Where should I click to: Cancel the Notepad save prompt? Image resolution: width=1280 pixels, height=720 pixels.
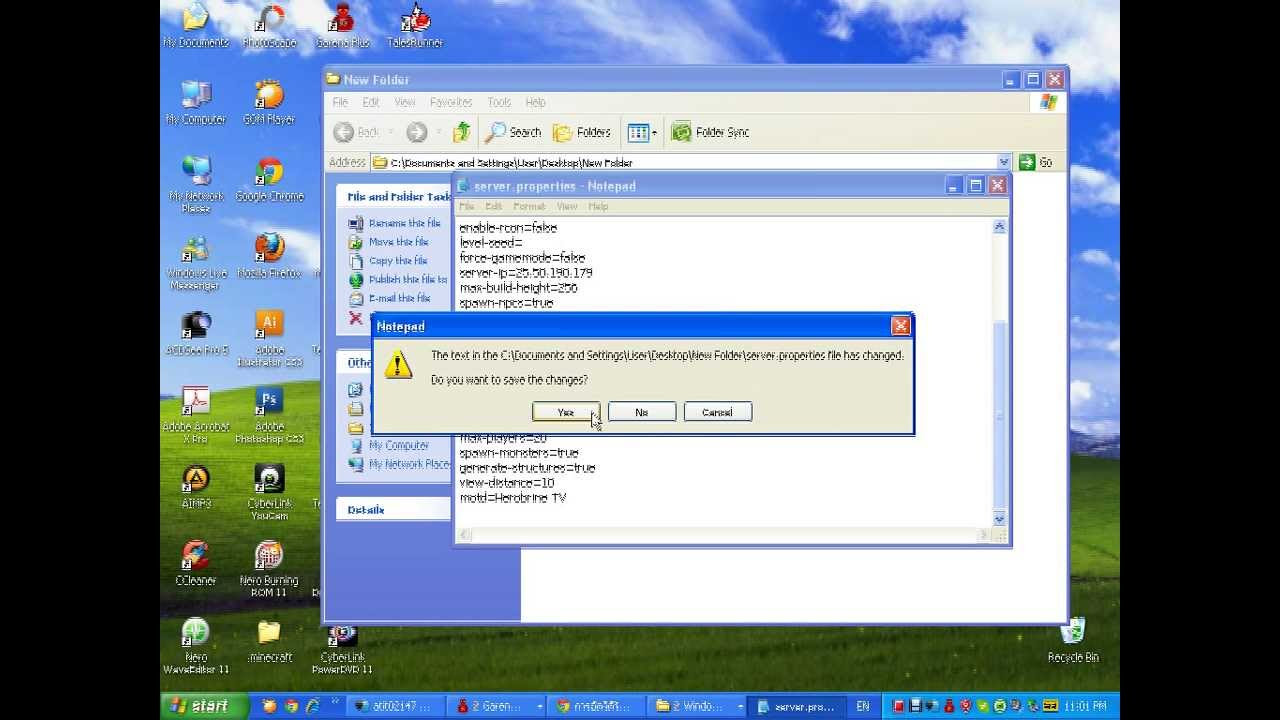click(x=717, y=412)
